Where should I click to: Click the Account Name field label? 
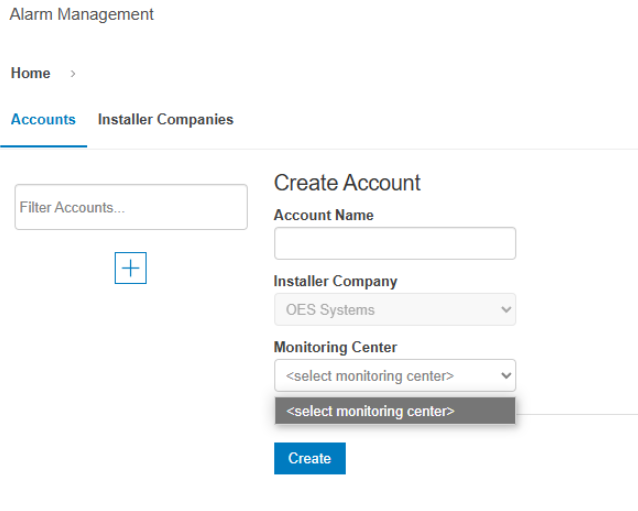tap(323, 215)
